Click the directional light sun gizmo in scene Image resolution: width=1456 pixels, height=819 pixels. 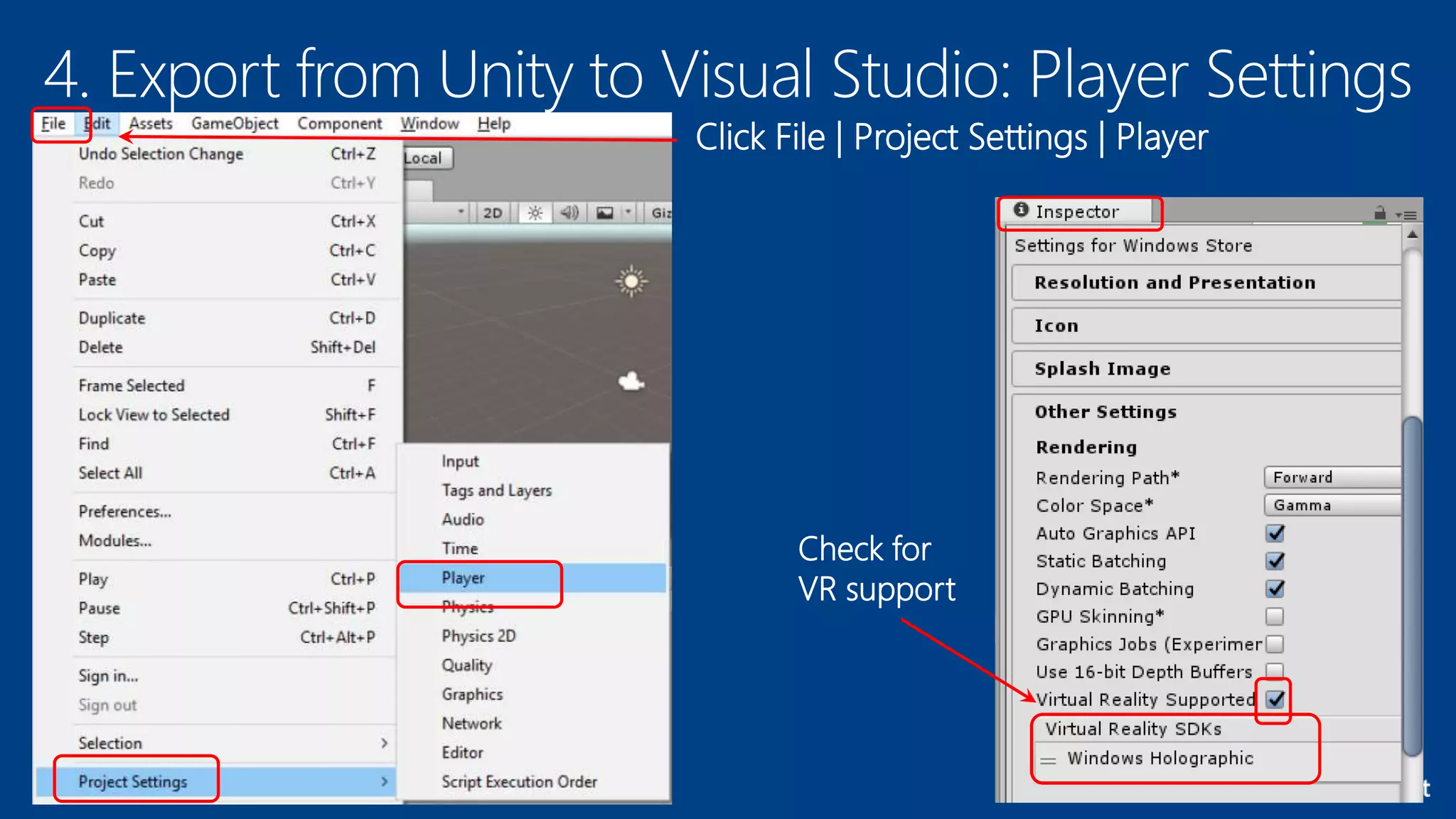631,282
